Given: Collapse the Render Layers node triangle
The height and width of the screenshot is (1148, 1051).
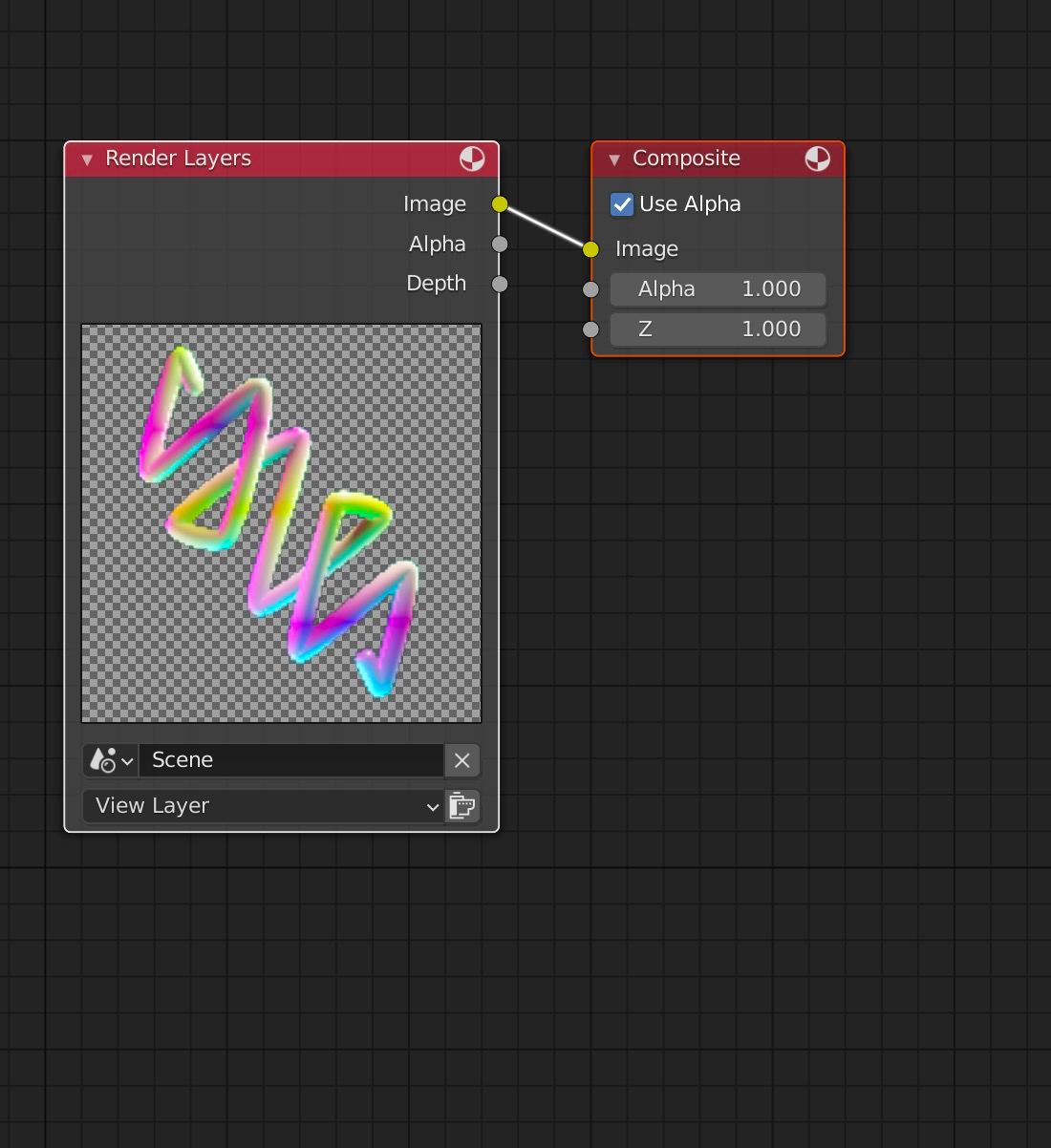Looking at the screenshot, I should [87, 159].
